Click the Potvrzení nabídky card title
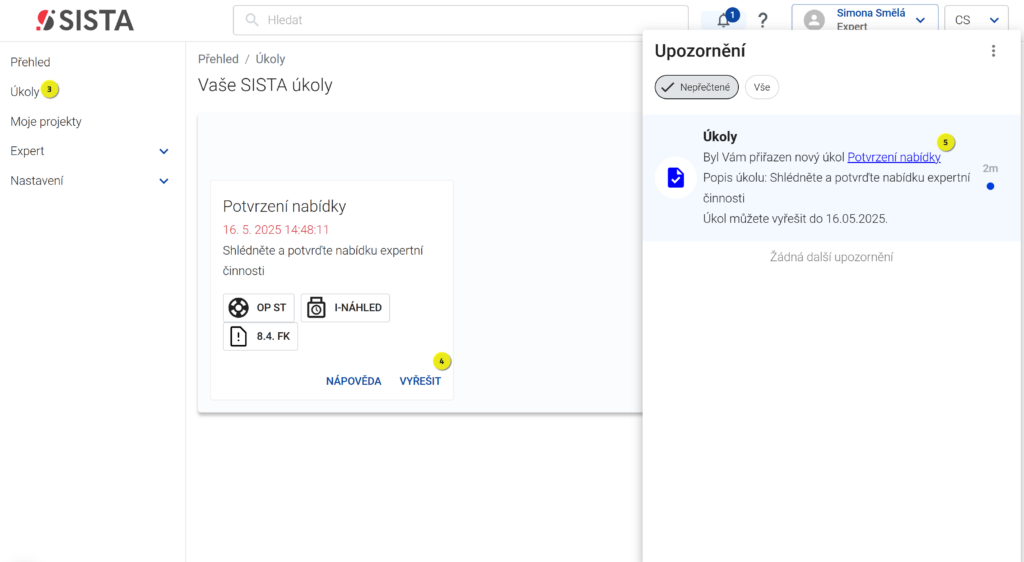 tap(284, 206)
